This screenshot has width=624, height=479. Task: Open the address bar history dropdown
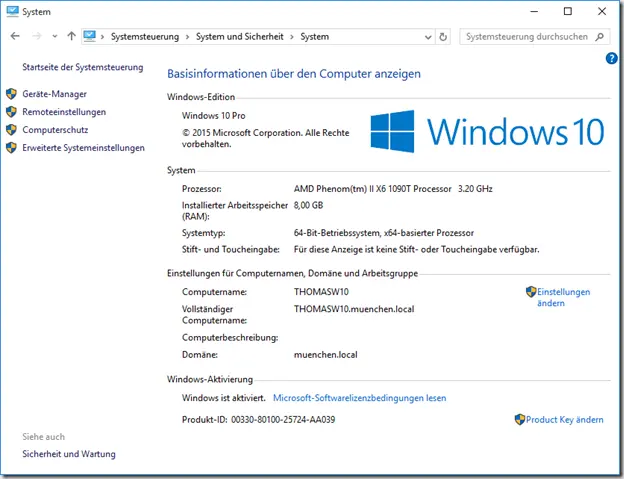pyautogui.click(x=428, y=37)
